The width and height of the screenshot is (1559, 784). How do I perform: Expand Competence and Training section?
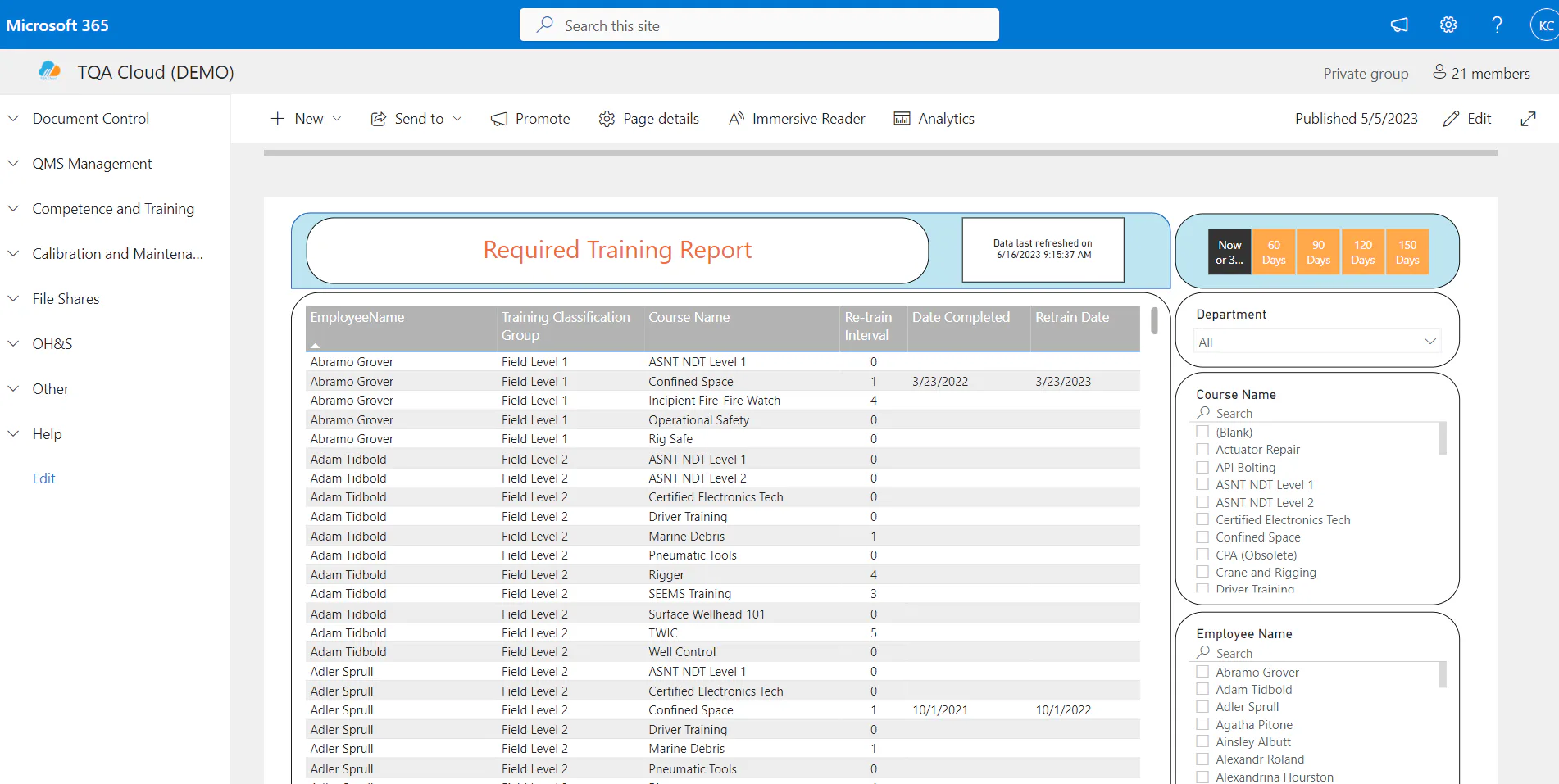[x=14, y=208]
